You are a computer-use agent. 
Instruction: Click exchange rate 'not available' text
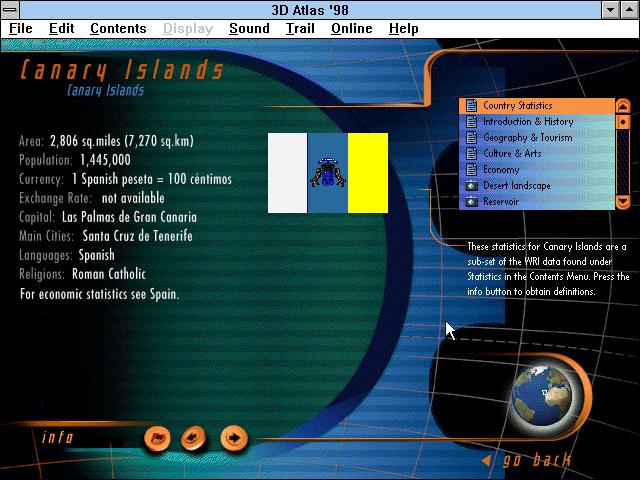(133, 198)
